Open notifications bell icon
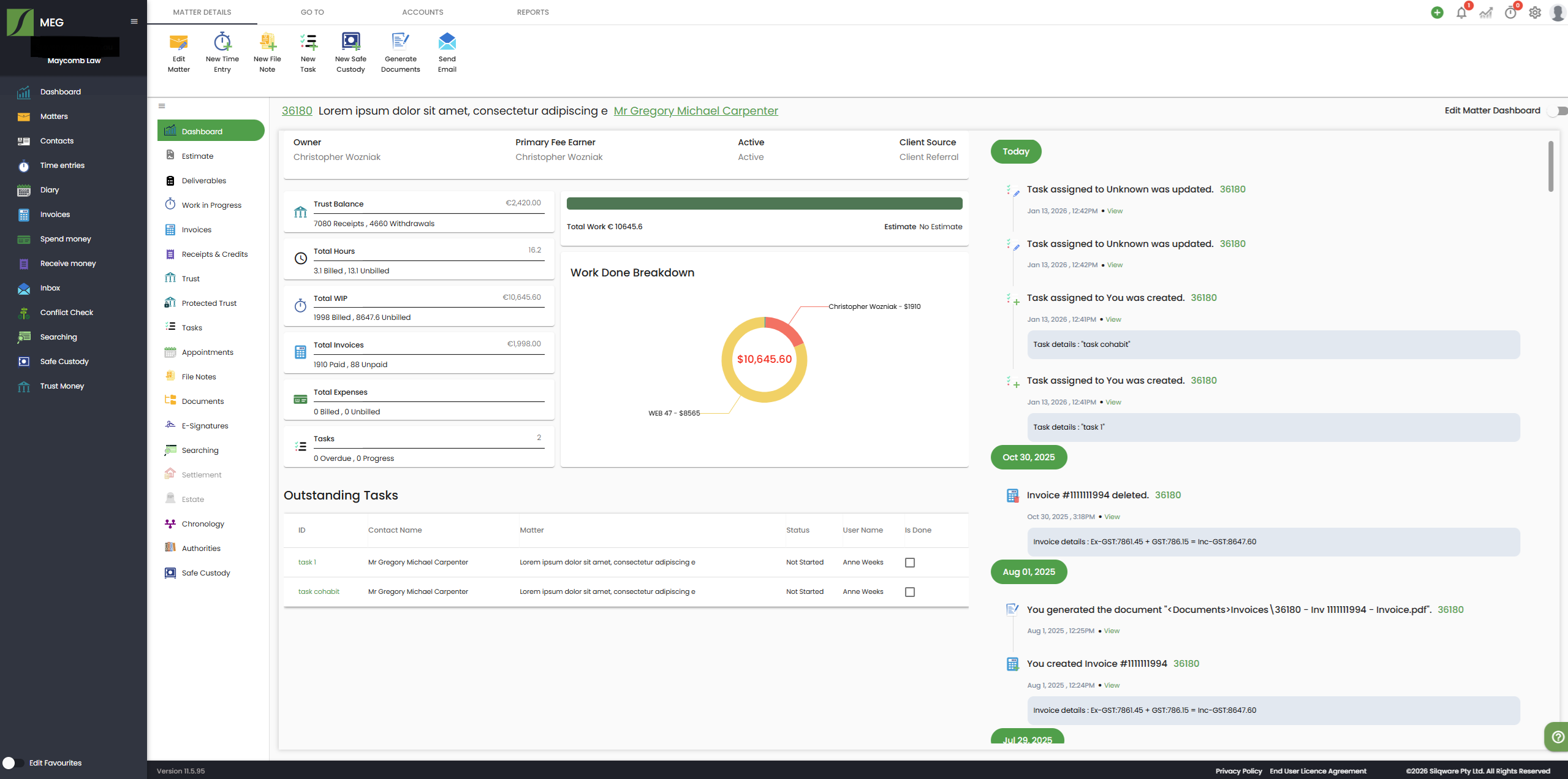1568x779 pixels. point(1461,13)
